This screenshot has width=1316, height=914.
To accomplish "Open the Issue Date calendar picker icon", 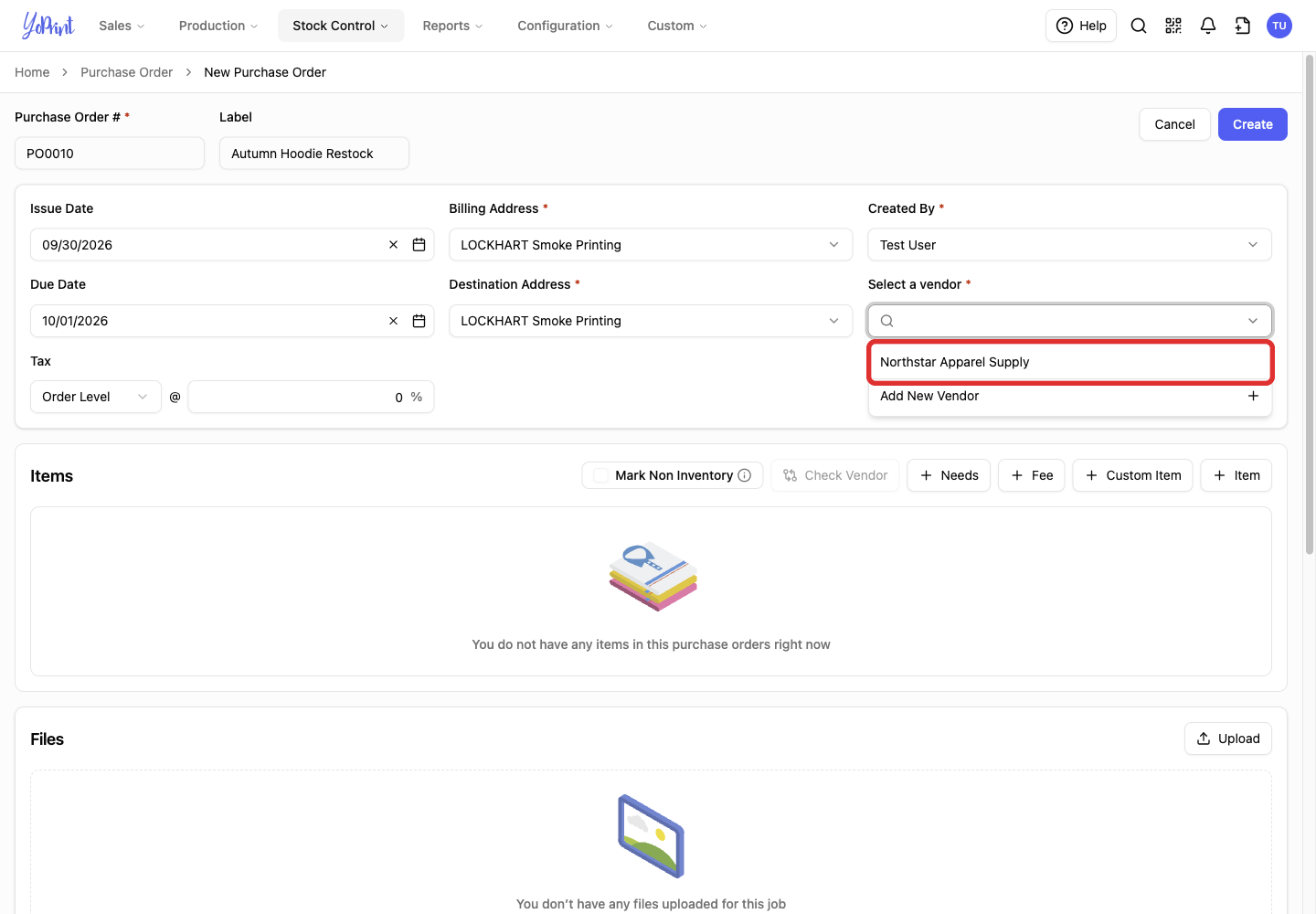I will click(x=419, y=245).
